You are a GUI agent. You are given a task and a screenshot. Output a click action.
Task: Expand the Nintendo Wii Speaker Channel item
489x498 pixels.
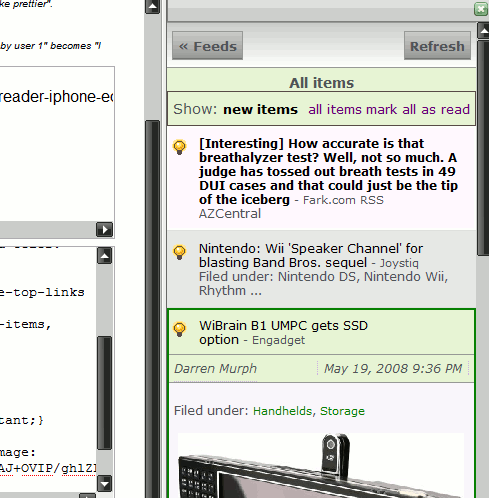(x=311, y=255)
